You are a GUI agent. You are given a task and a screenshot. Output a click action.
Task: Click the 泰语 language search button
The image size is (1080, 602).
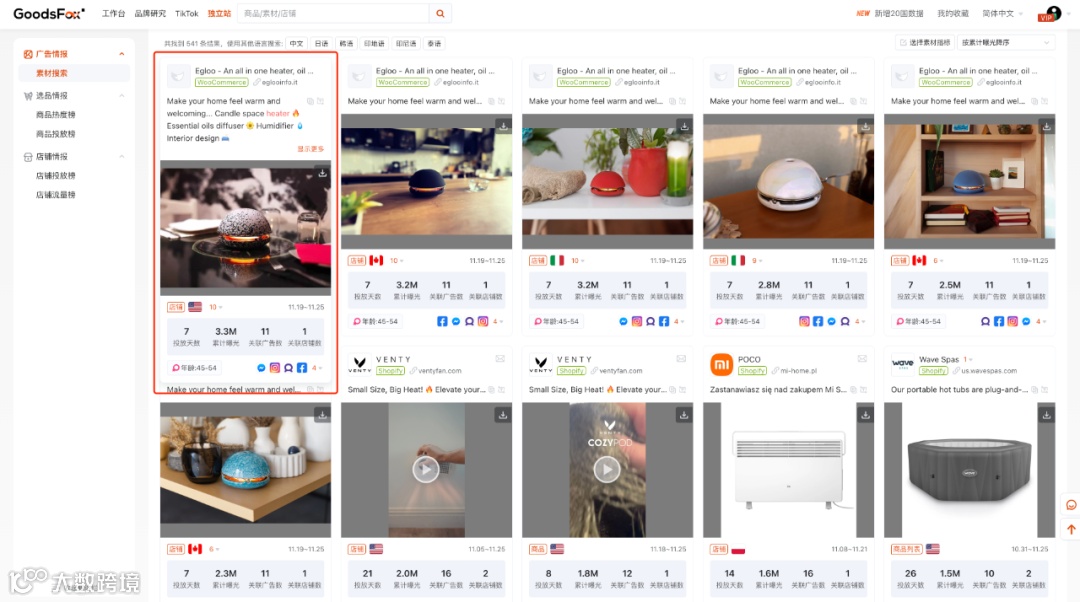(434, 43)
